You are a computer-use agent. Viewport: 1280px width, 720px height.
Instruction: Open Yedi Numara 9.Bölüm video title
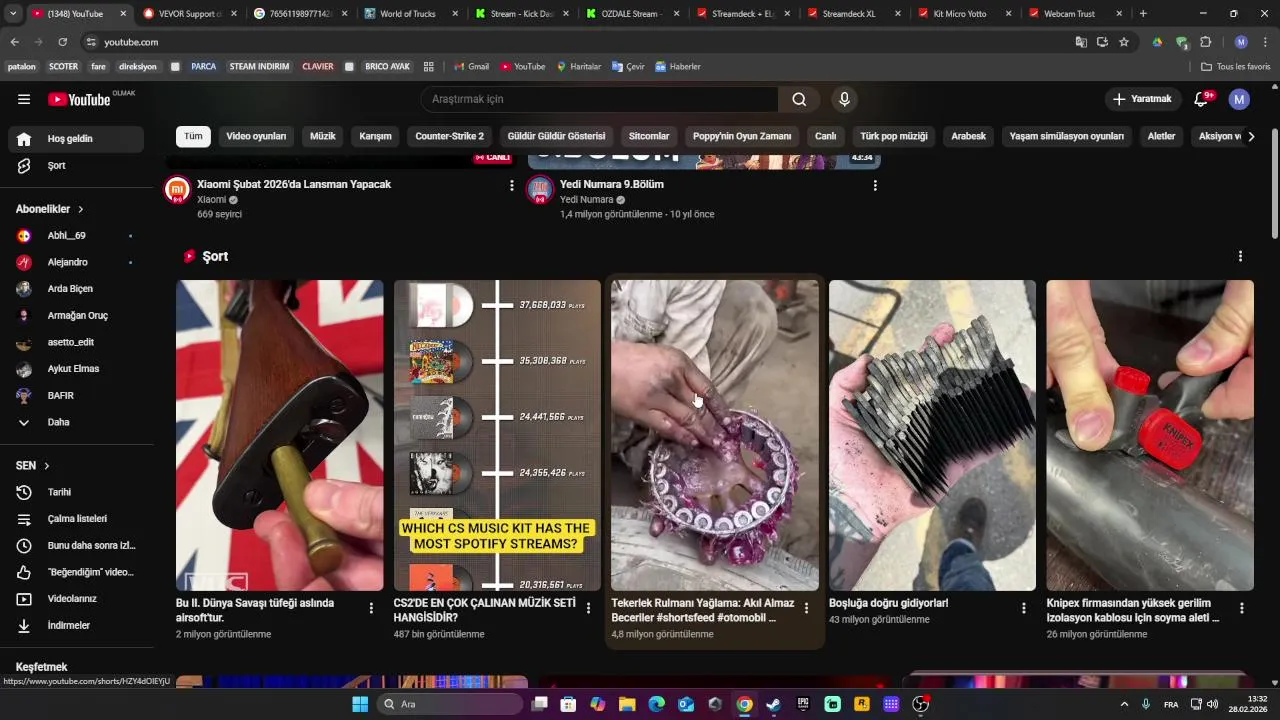tap(612, 184)
